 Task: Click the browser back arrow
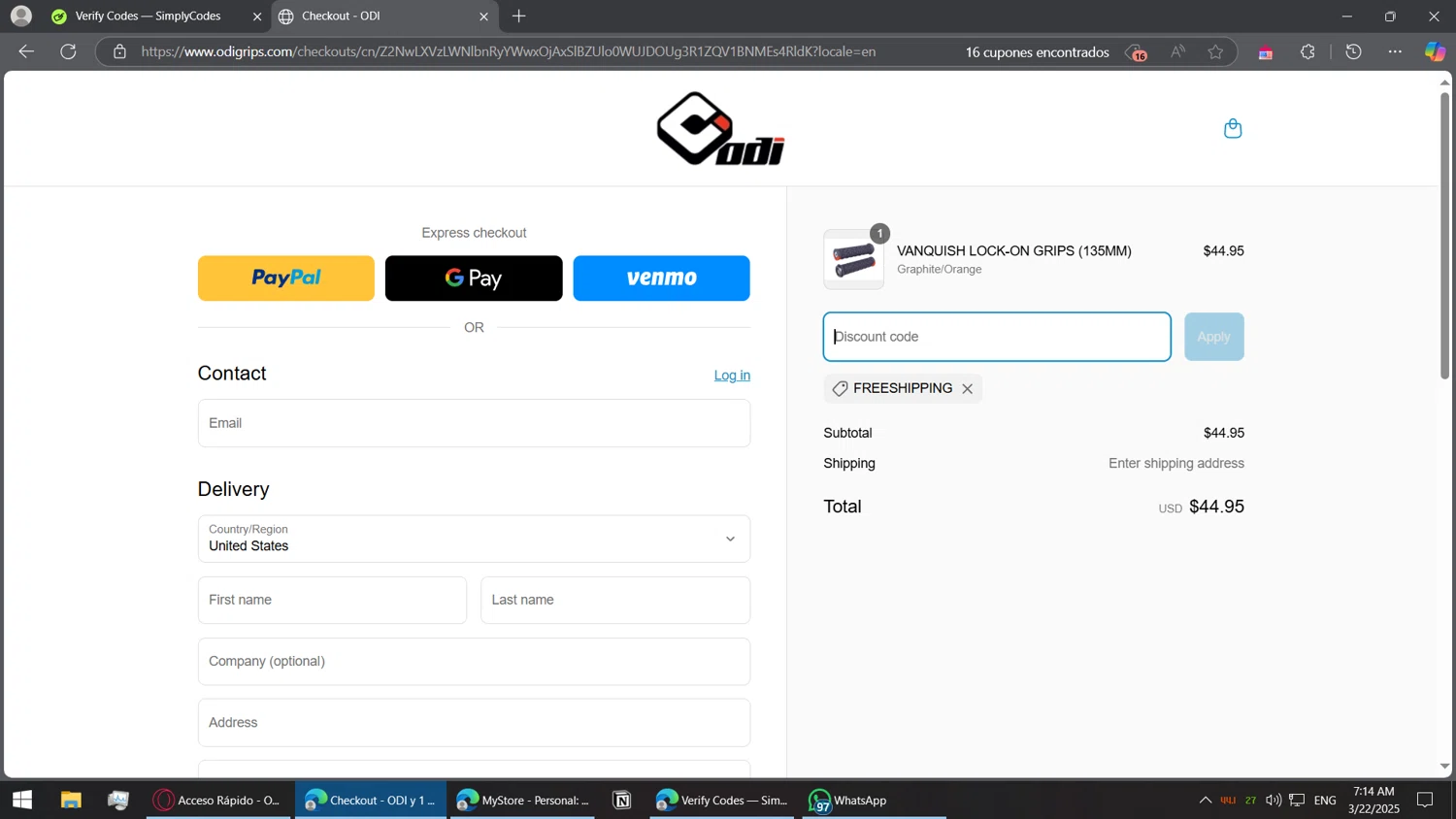[26, 51]
